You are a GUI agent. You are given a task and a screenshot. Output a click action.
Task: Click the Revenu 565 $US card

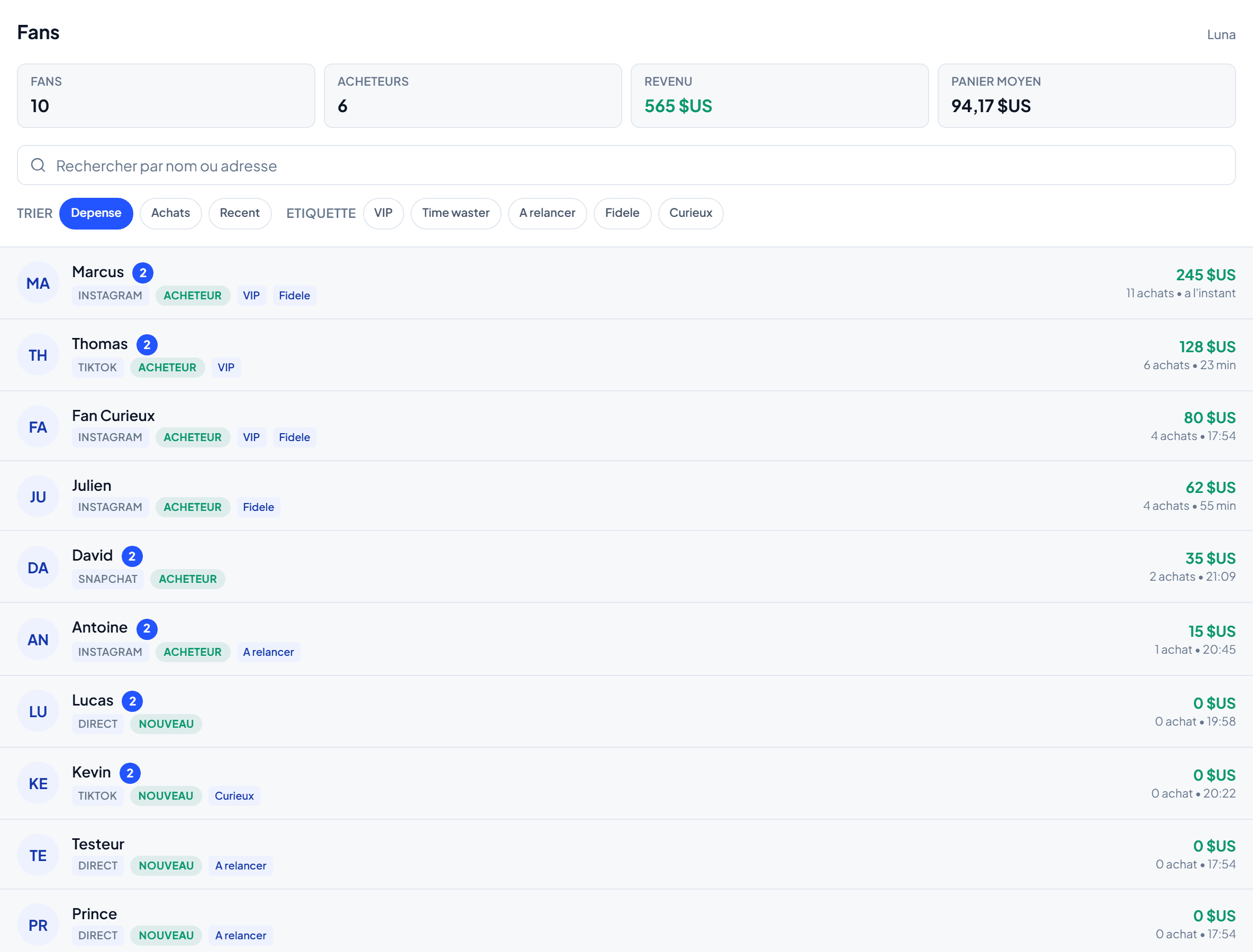coord(779,95)
